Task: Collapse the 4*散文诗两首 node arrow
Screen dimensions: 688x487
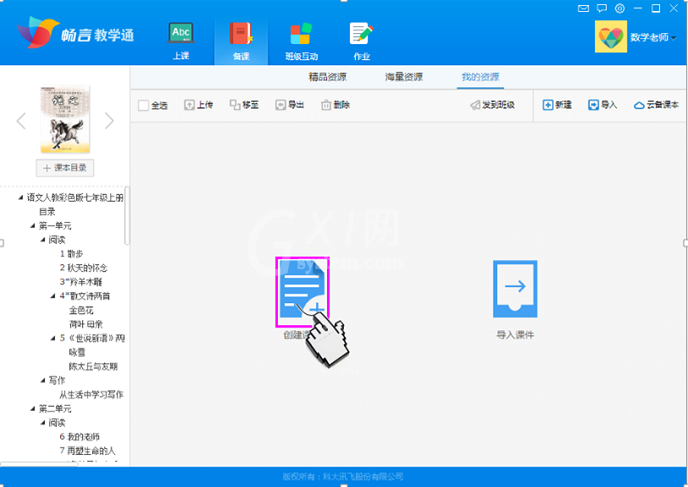Action: point(53,296)
